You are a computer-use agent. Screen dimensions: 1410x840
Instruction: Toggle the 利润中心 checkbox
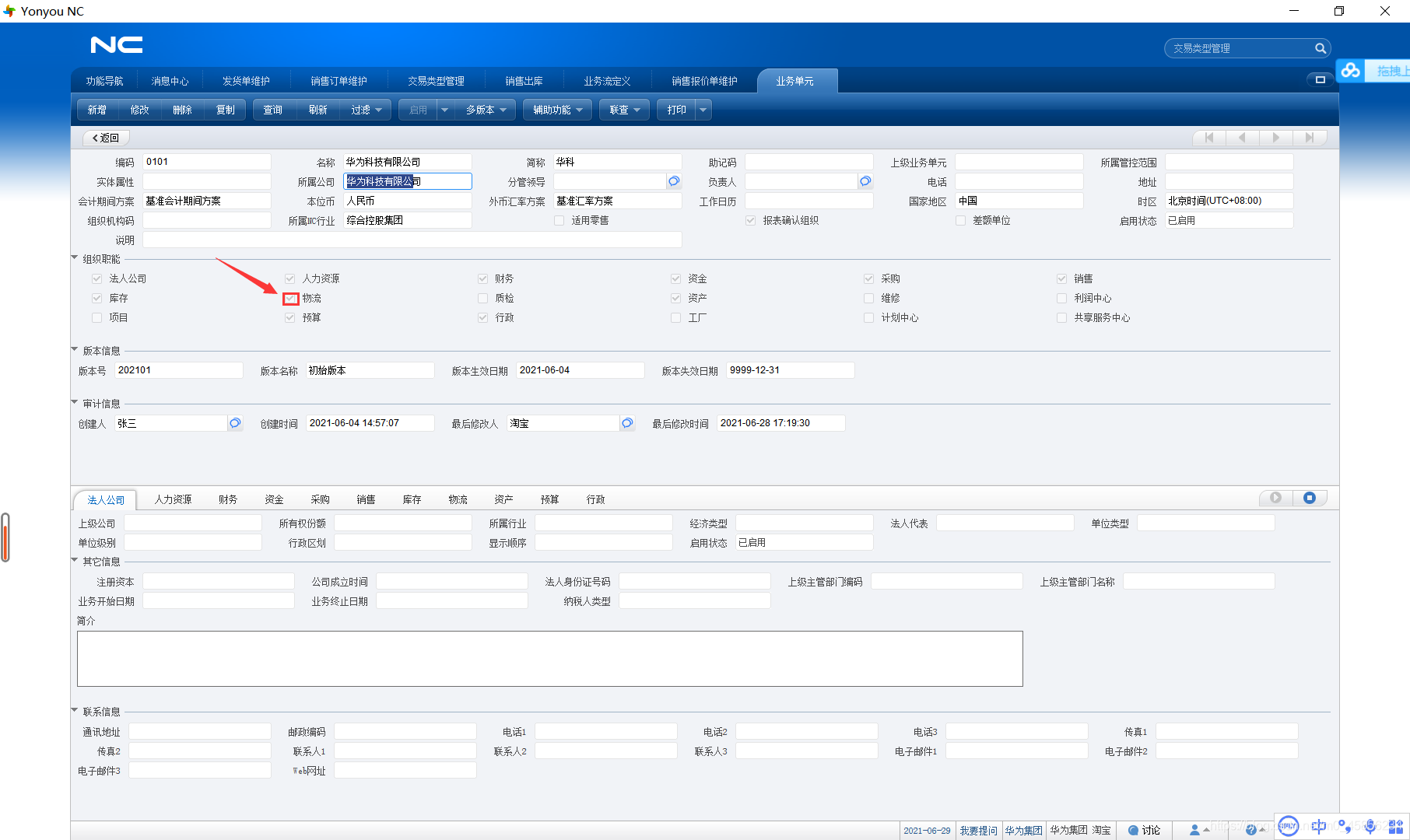coord(1062,298)
